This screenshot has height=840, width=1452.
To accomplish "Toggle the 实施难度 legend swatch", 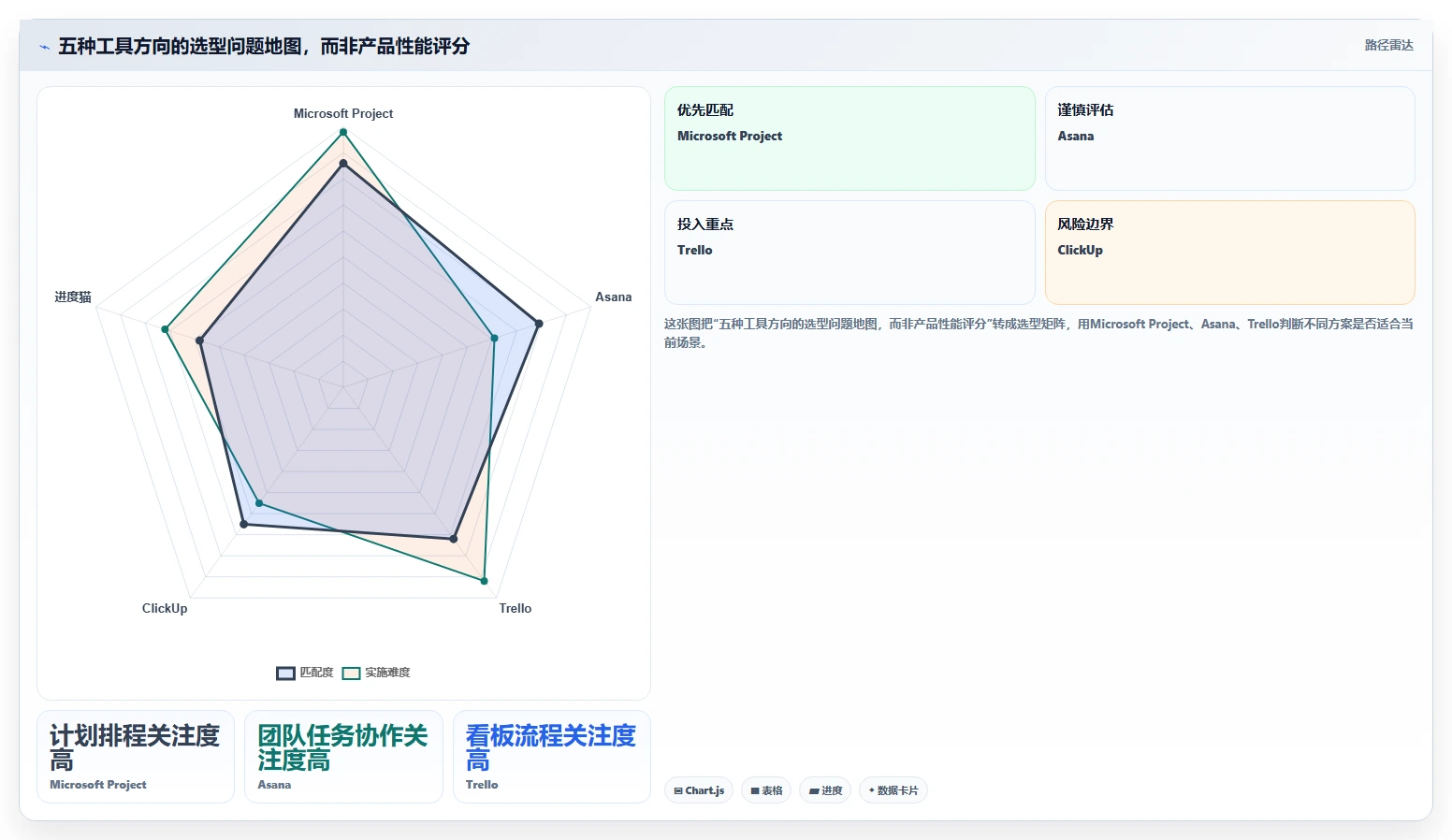I will click(x=352, y=673).
